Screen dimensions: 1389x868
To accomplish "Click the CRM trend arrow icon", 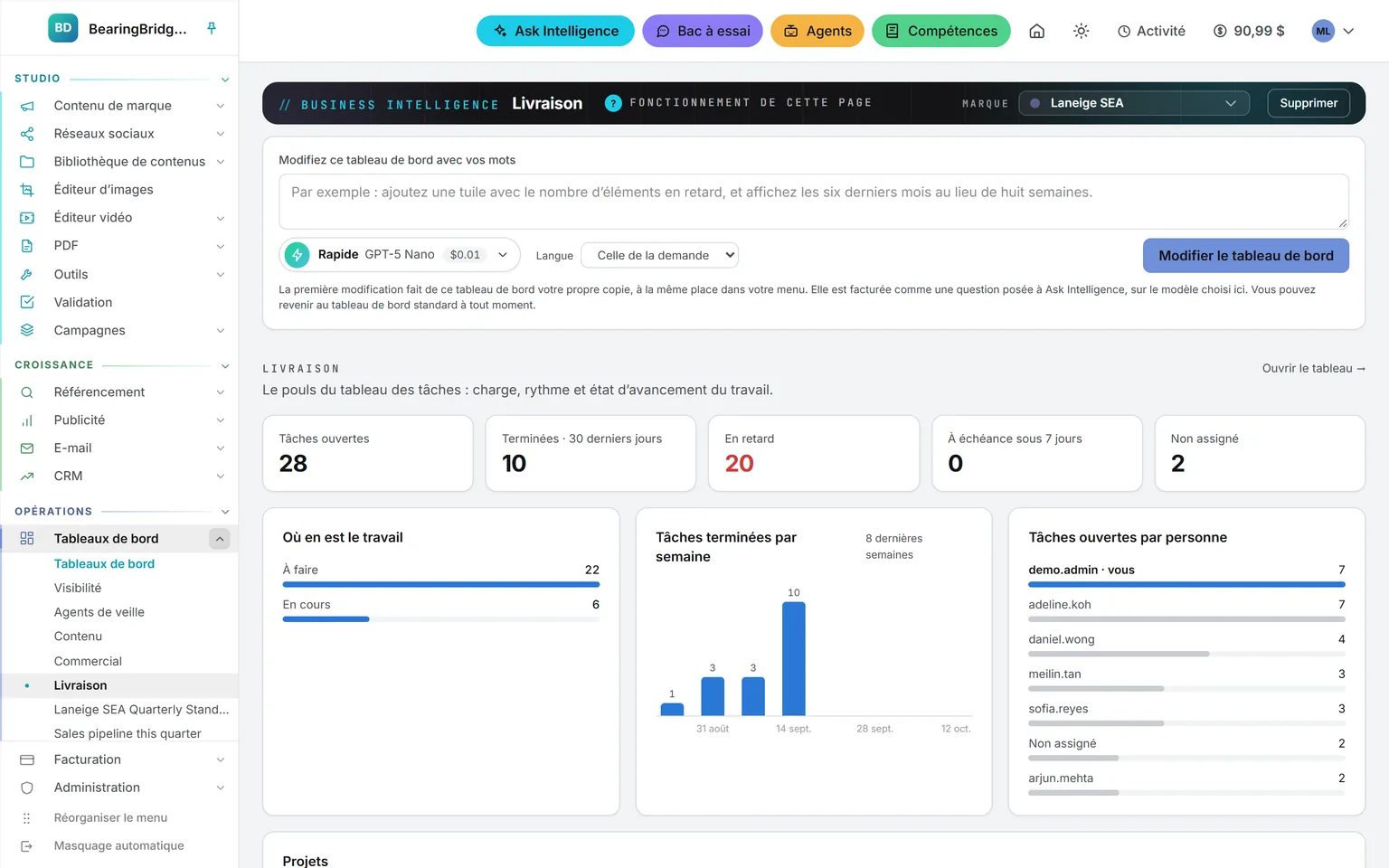I will point(27,476).
